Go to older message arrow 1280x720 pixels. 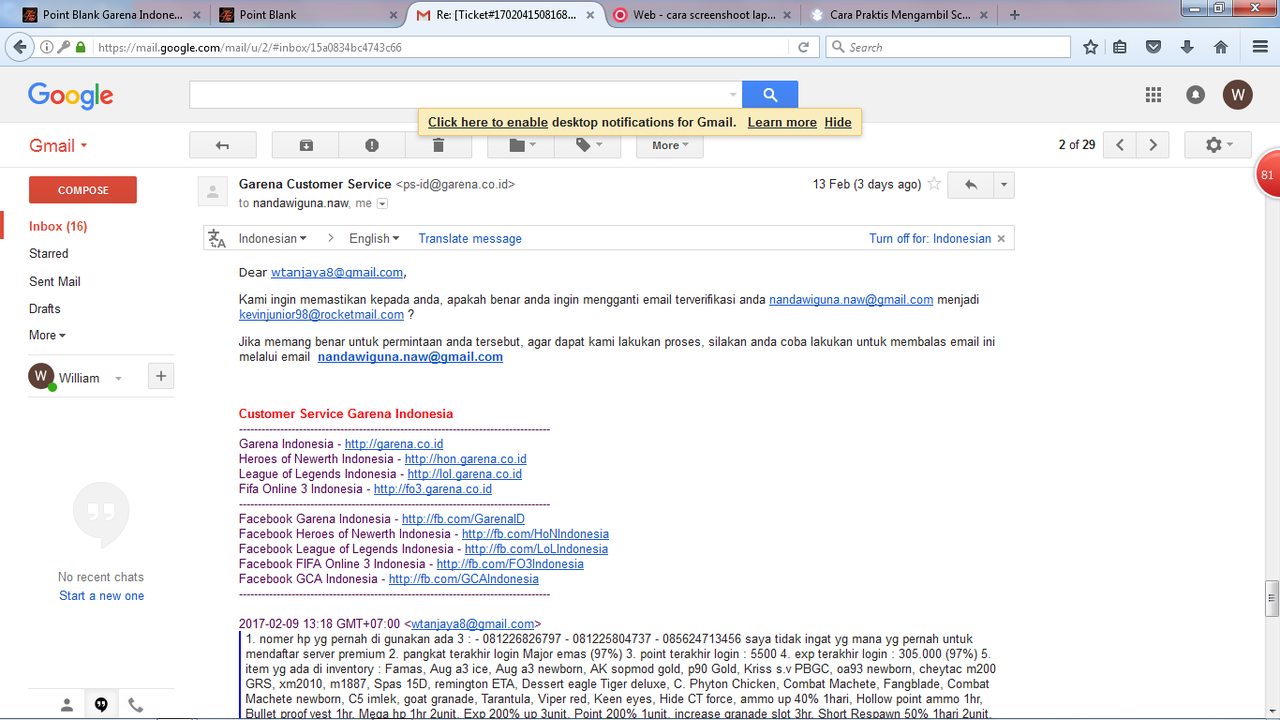[1153, 145]
